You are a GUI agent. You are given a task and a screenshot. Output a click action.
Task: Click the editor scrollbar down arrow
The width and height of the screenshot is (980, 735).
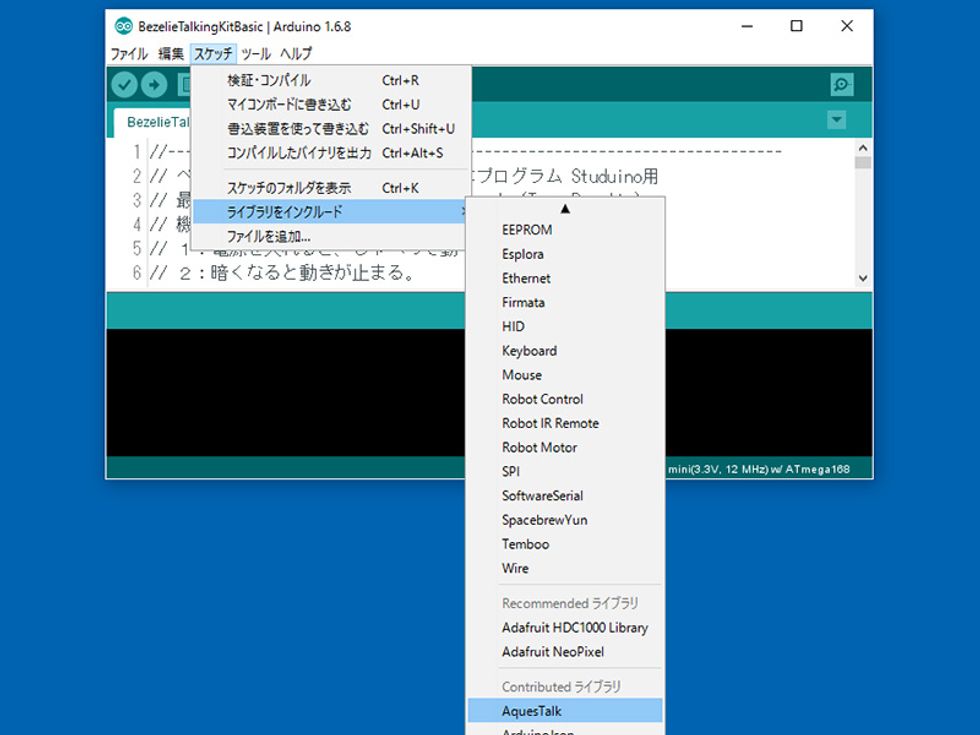[862, 279]
